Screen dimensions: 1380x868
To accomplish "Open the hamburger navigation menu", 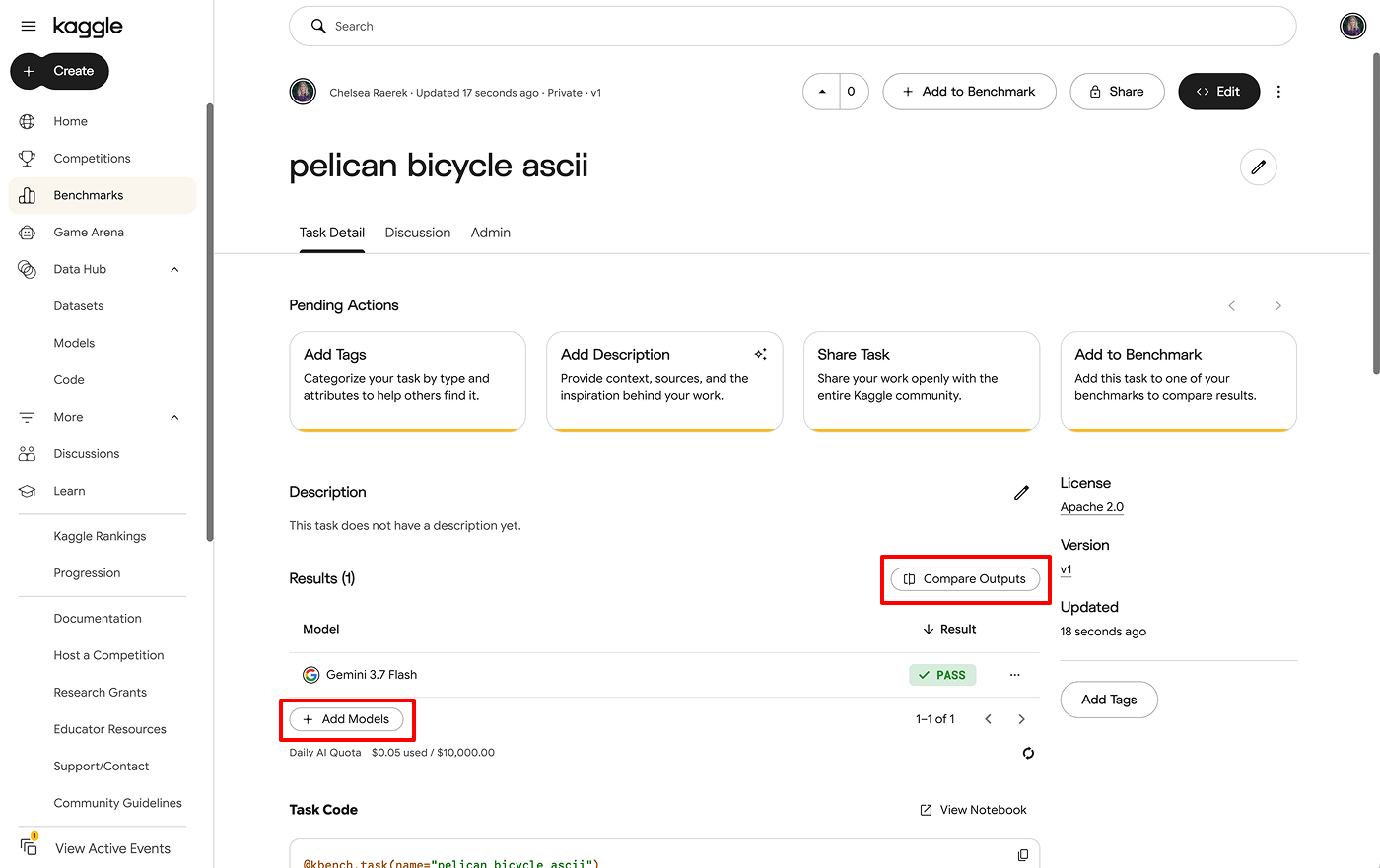I will pos(29,27).
